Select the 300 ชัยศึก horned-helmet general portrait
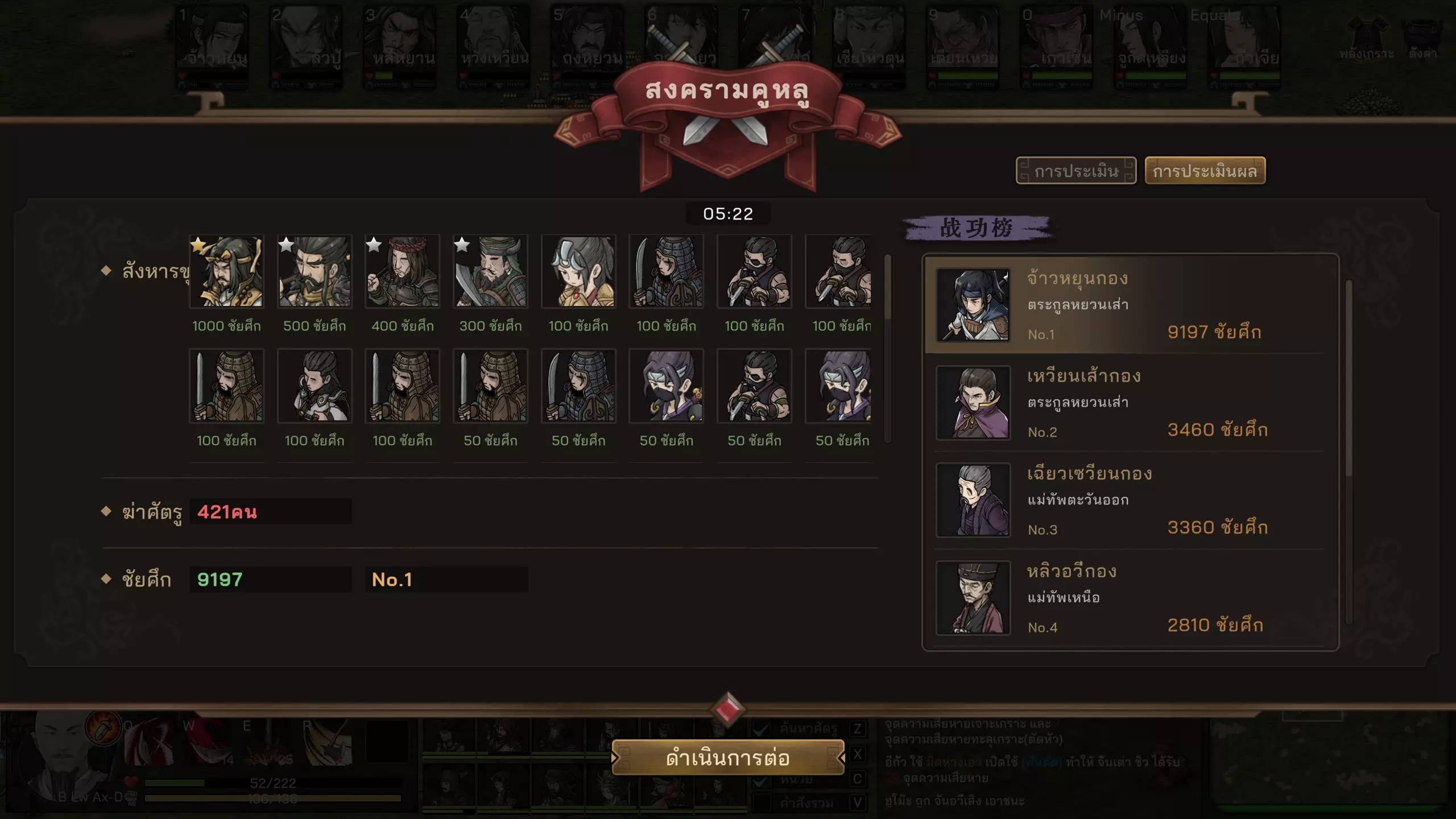Viewport: 1456px width, 819px height. tap(490, 271)
